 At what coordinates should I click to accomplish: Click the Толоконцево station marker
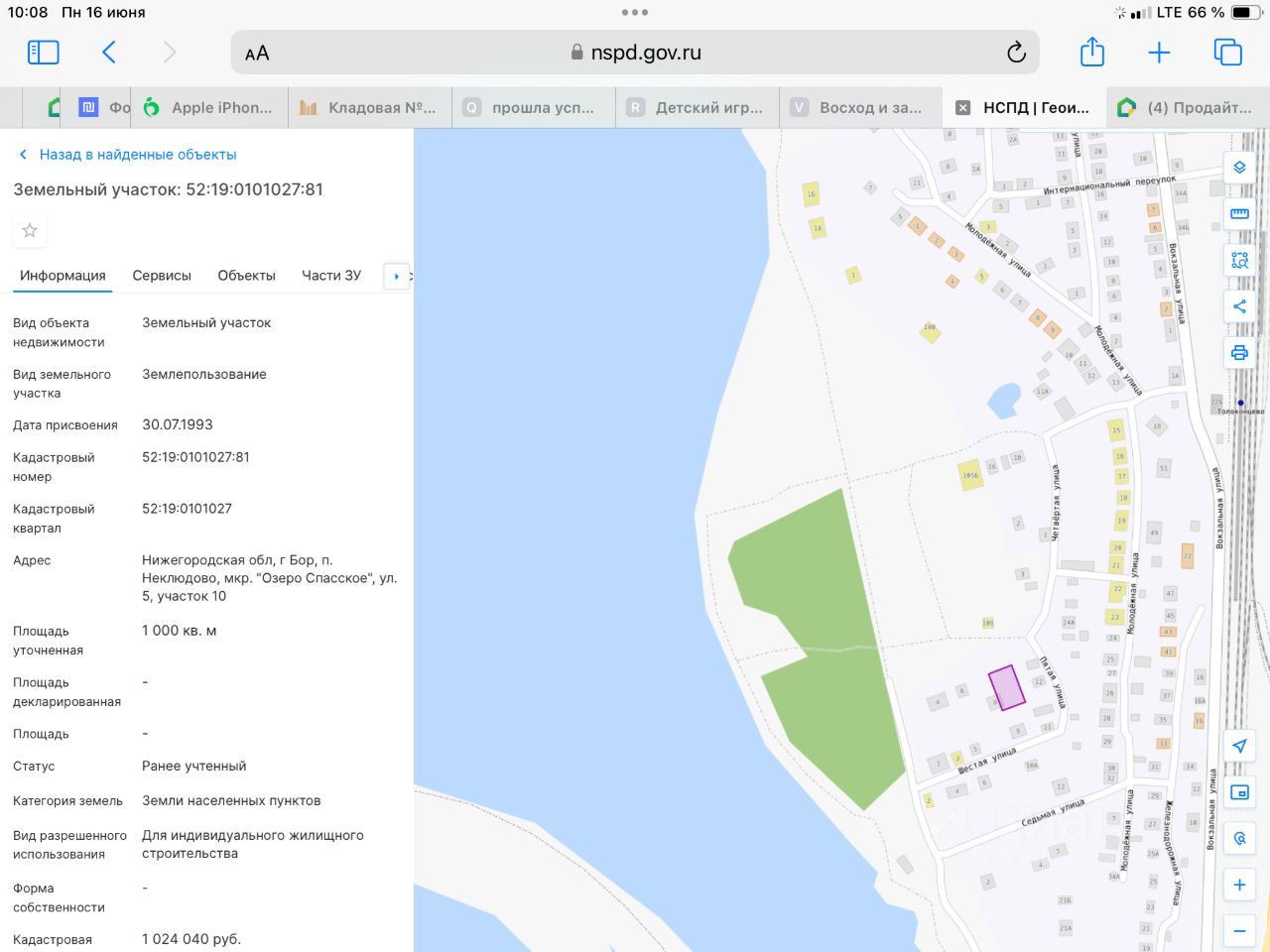click(1240, 403)
